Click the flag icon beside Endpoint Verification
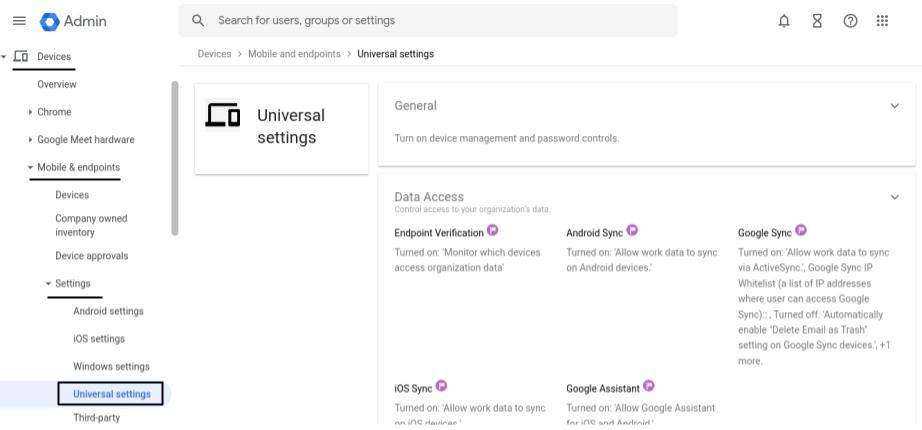 [x=493, y=230]
